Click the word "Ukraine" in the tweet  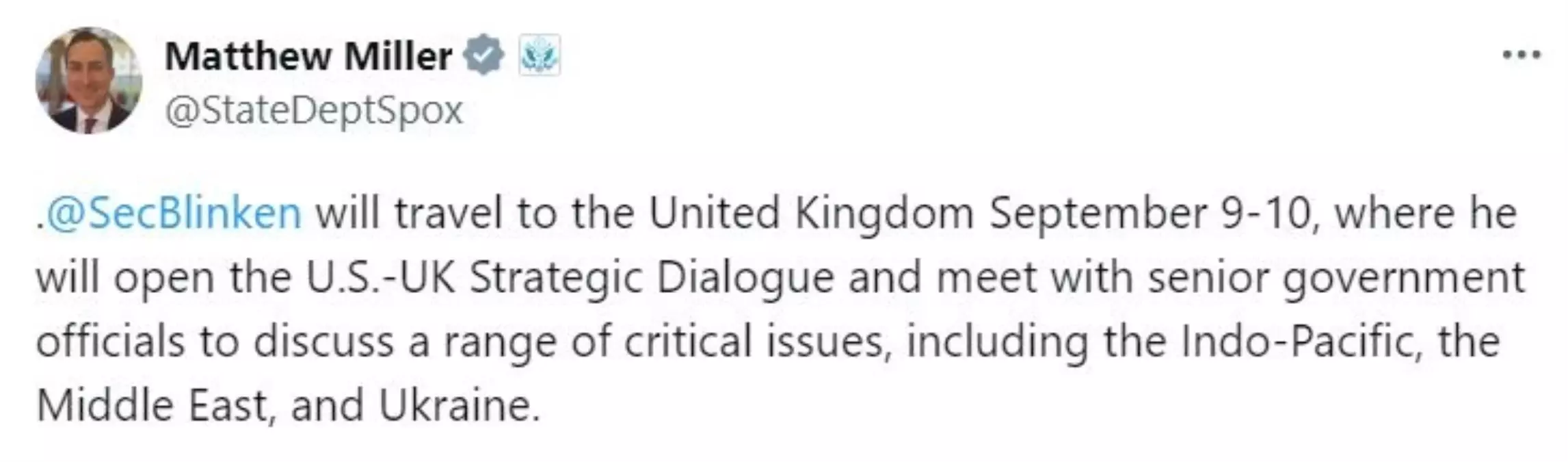point(454,405)
